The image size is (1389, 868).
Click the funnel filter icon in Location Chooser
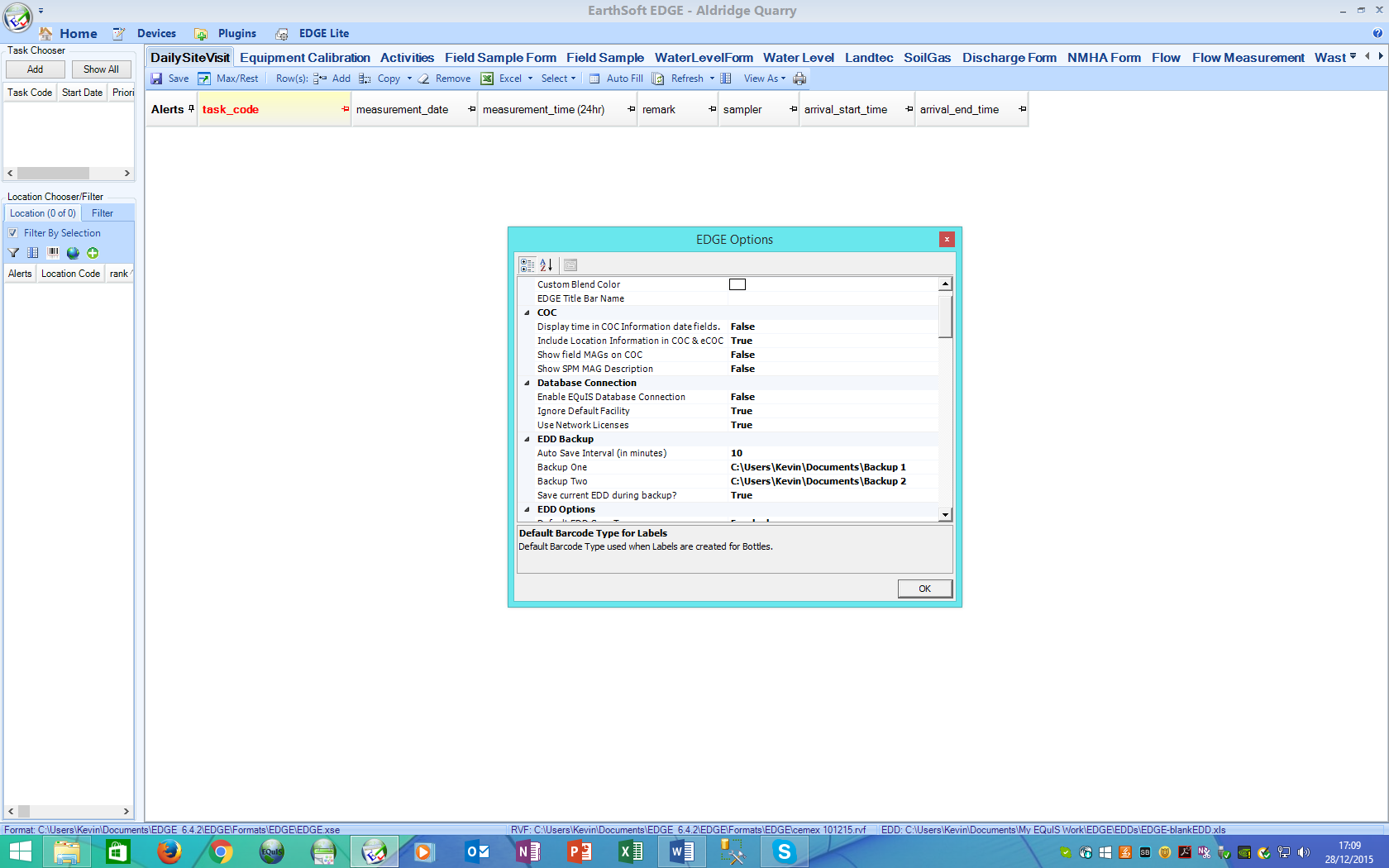pos(13,253)
